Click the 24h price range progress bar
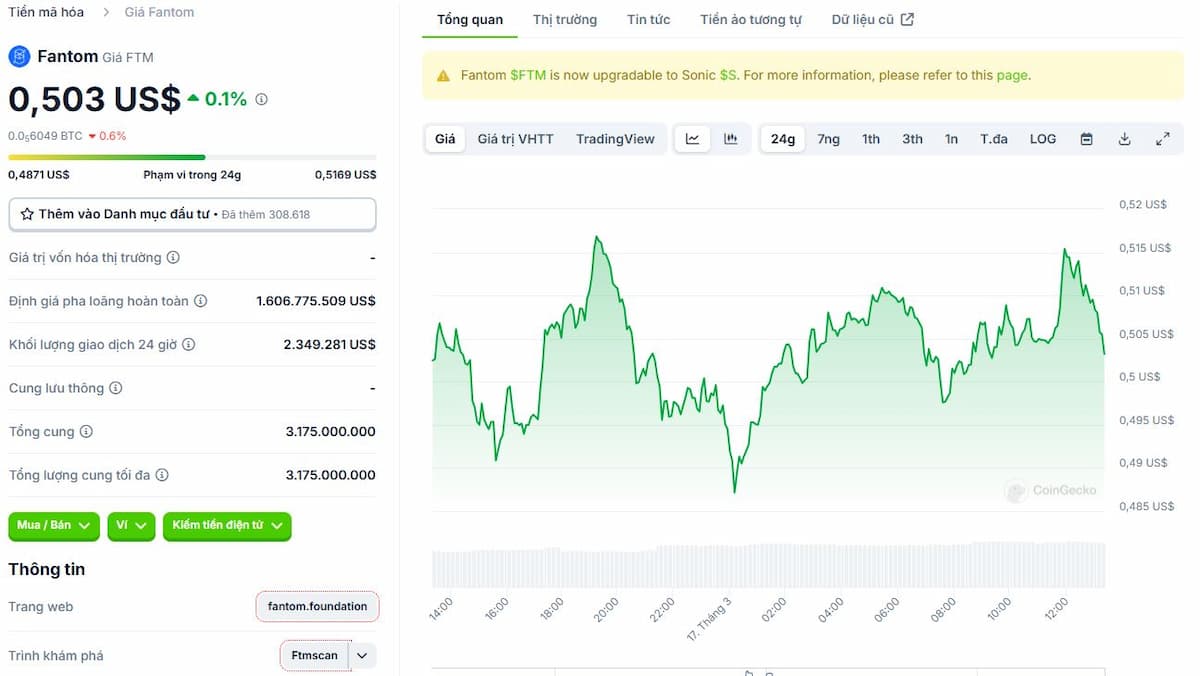This screenshot has height=676, width=1200. (x=192, y=157)
